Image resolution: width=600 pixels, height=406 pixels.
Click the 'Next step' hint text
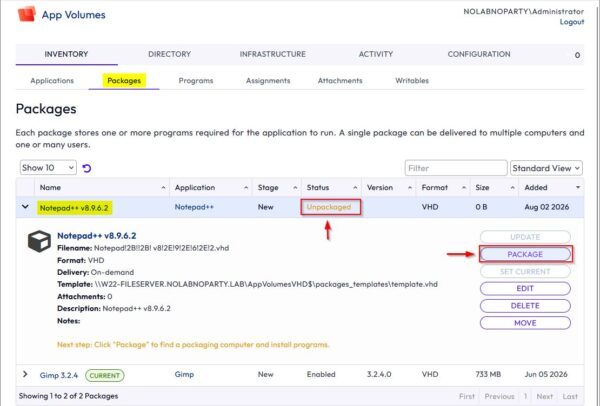click(x=193, y=345)
